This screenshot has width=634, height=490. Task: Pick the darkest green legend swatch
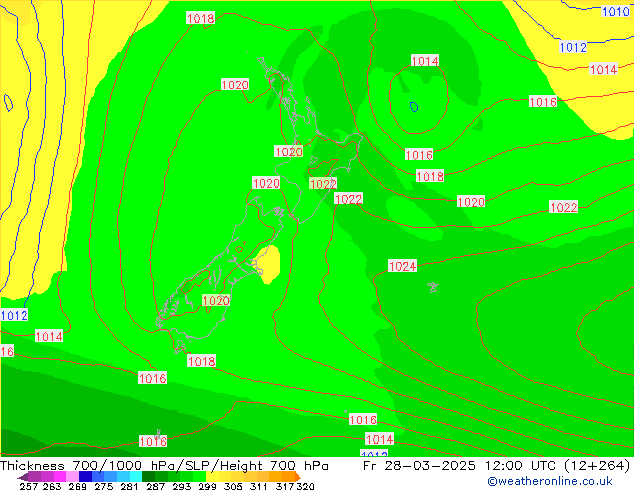click(148, 476)
